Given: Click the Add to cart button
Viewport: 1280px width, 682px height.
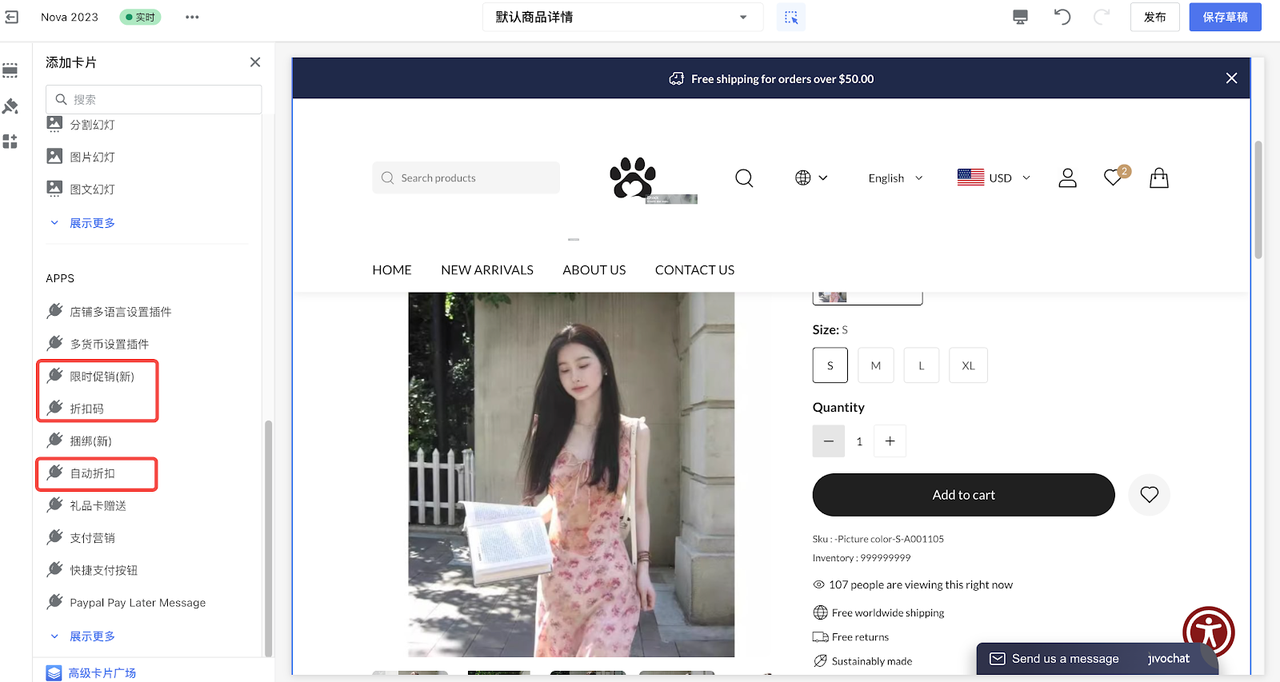Looking at the screenshot, I should click(962, 494).
